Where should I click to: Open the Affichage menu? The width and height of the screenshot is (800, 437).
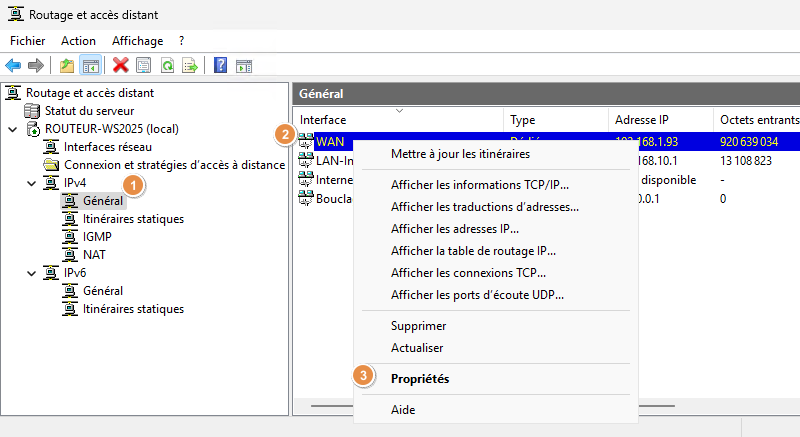point(138,41)
